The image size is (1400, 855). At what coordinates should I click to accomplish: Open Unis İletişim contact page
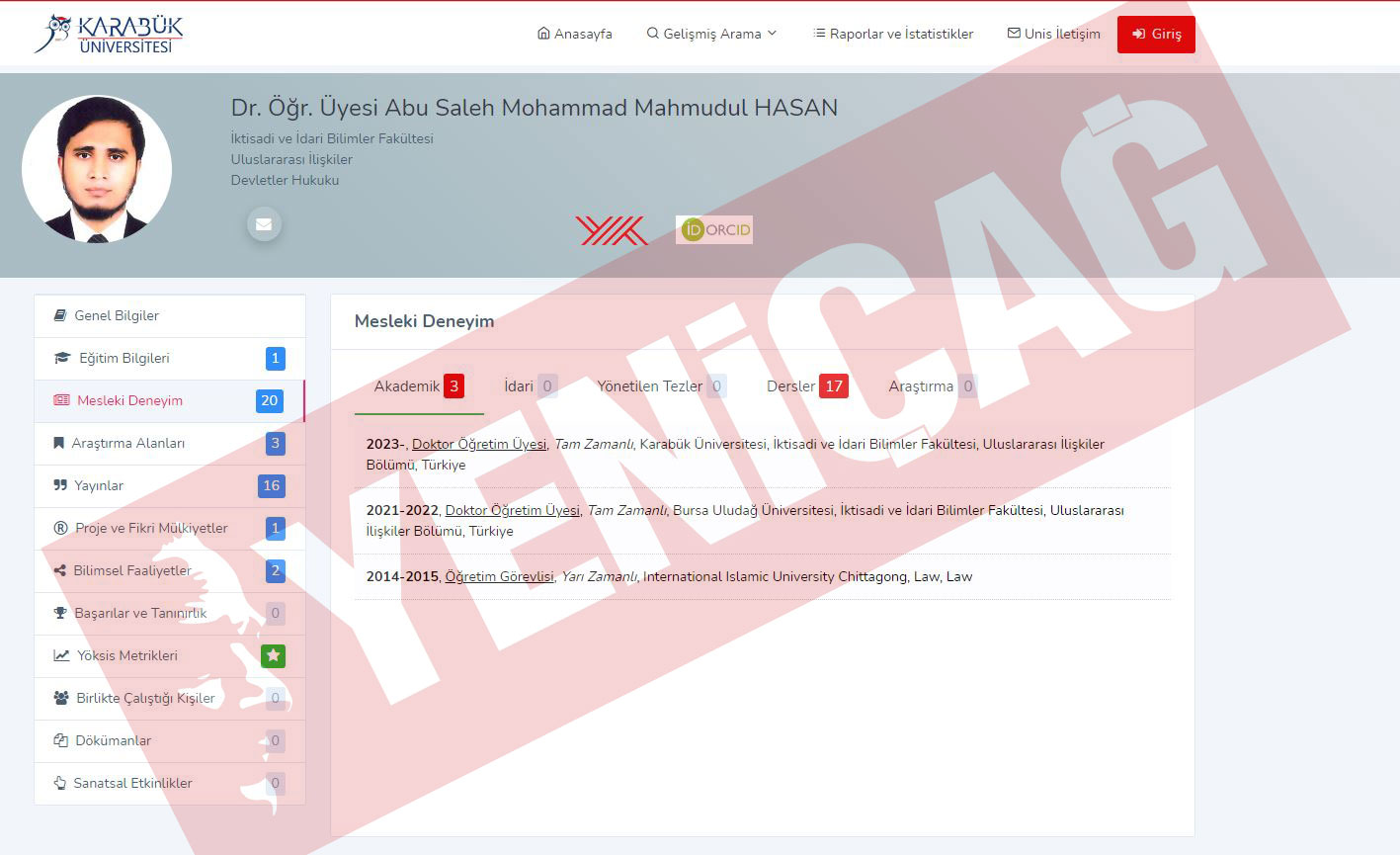[x=1054, y=34]
